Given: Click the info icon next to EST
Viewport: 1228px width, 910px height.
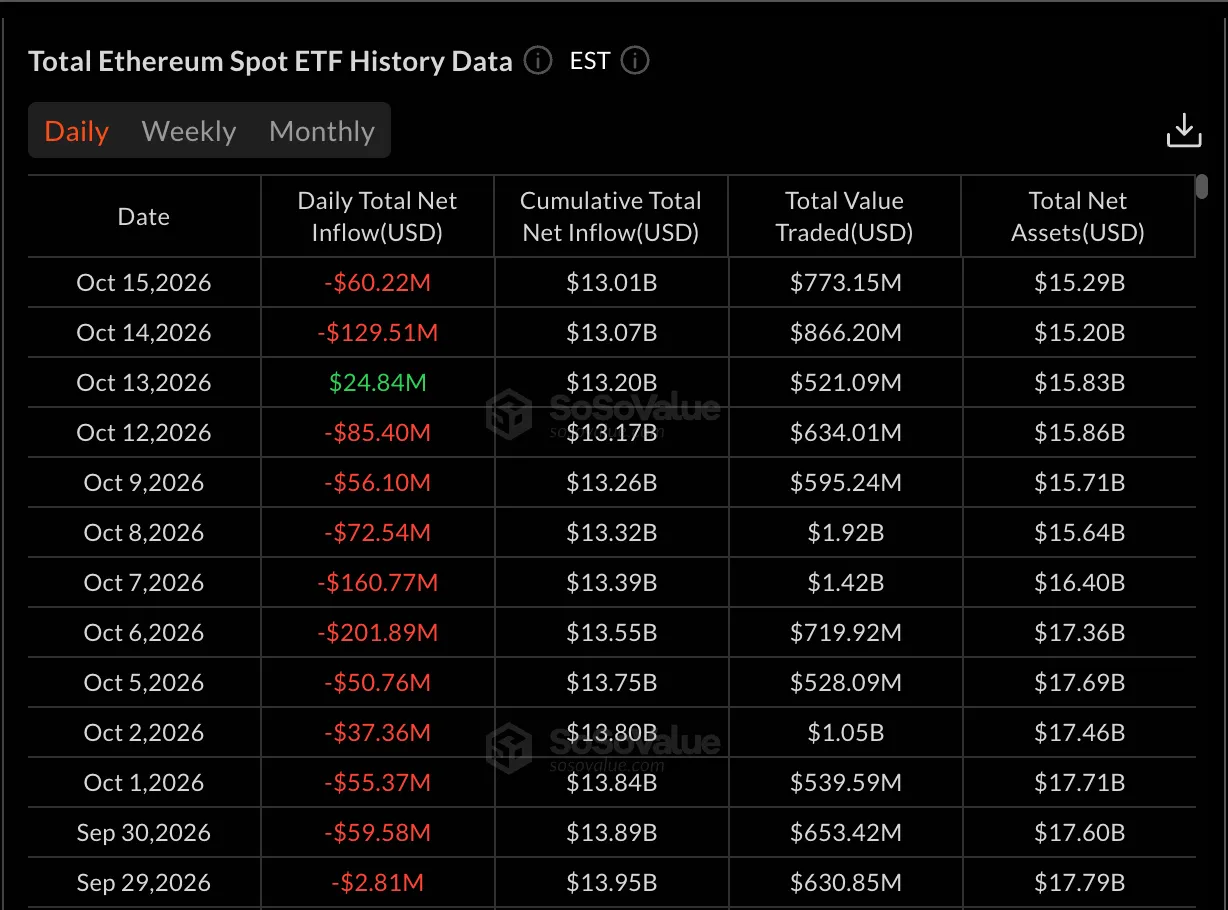Looking at the screenshot, I should click(635, 61).
